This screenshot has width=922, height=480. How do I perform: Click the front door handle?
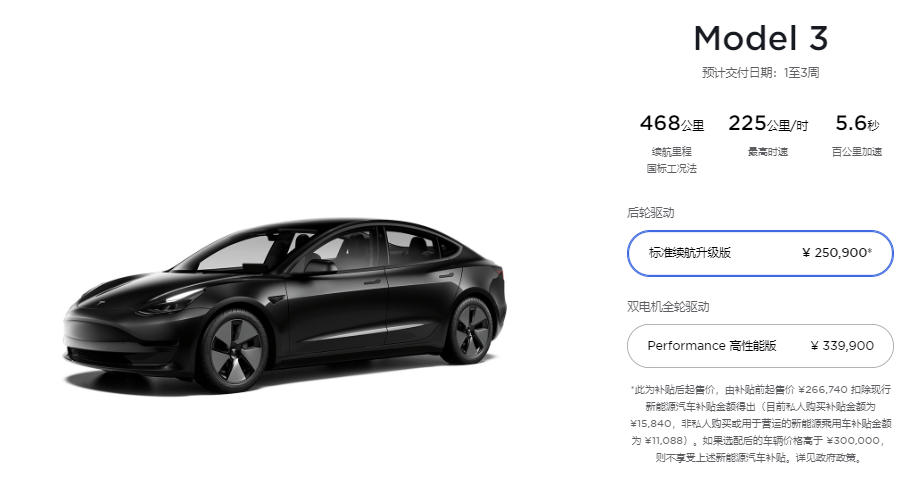pos(372,282)
